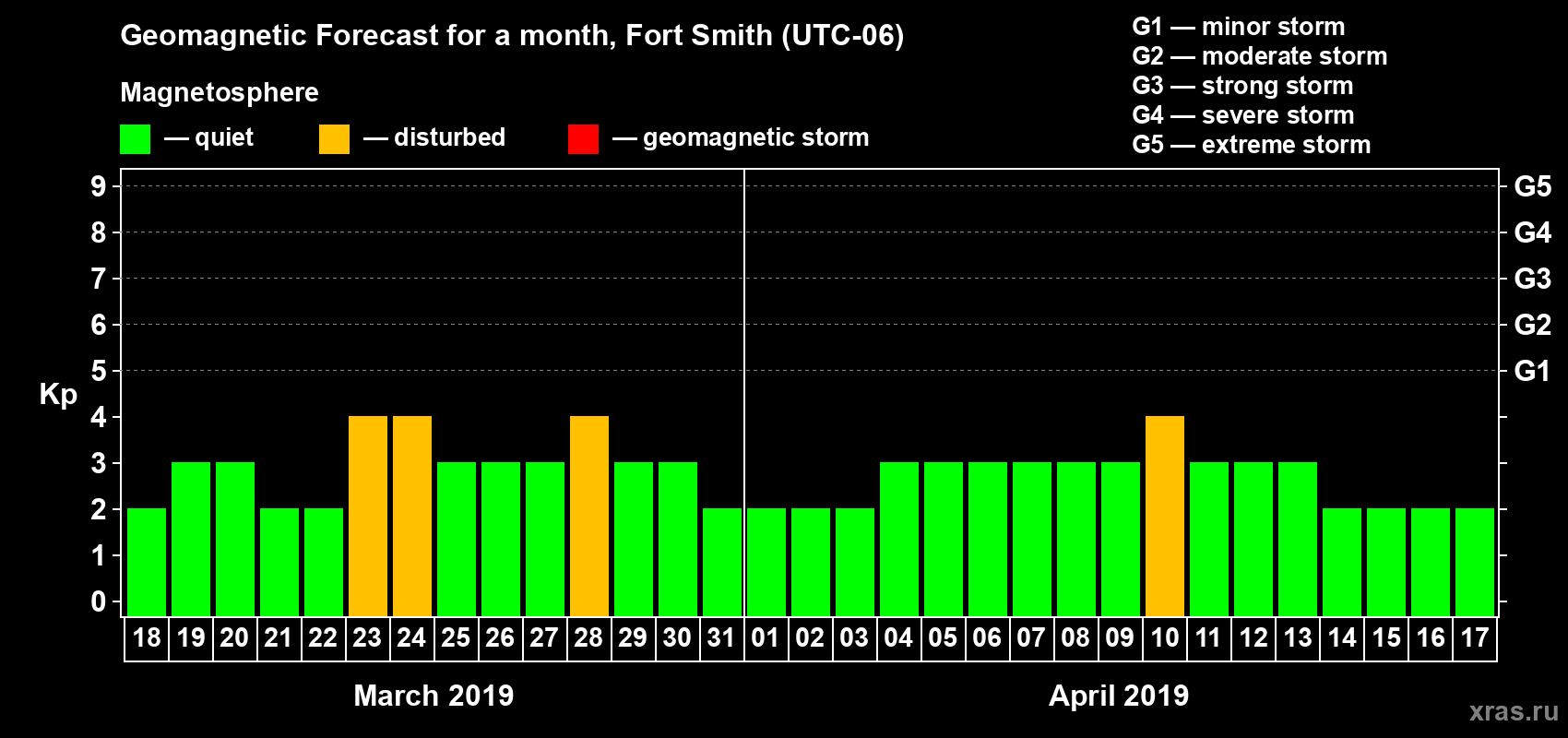Viewport: 1568px width, 738px height.
Task: Click the date cell labeled 19
Action: point(191,638)
